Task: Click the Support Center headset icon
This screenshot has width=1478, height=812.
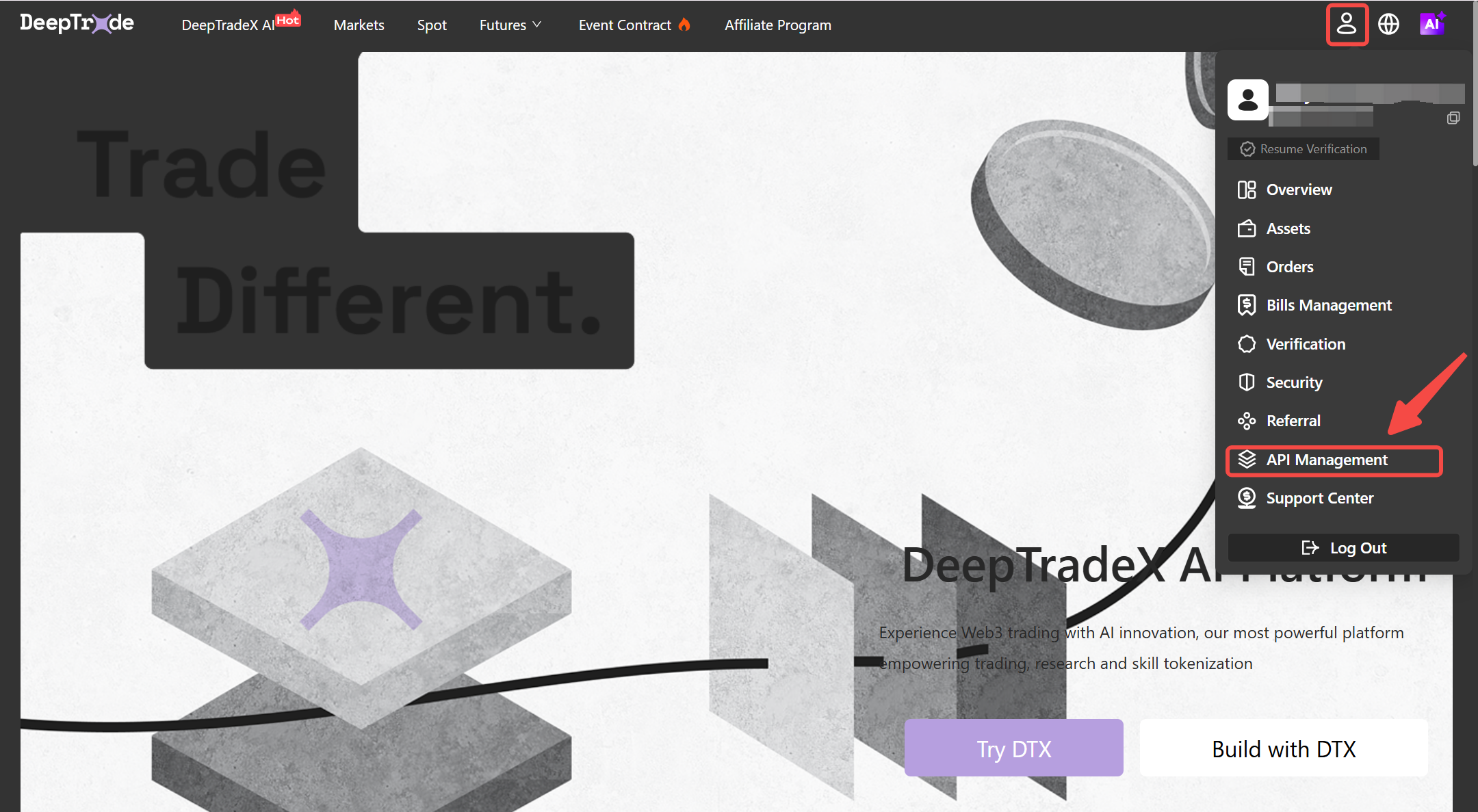Action: coord(1247,498)
